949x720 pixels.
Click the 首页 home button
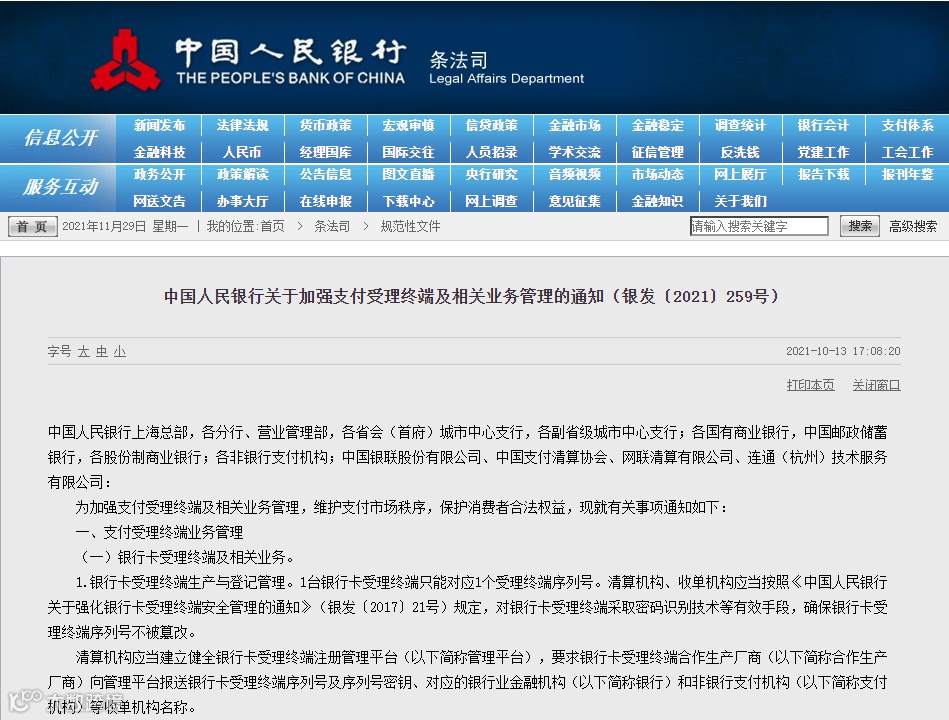click(x=33, y=226)
